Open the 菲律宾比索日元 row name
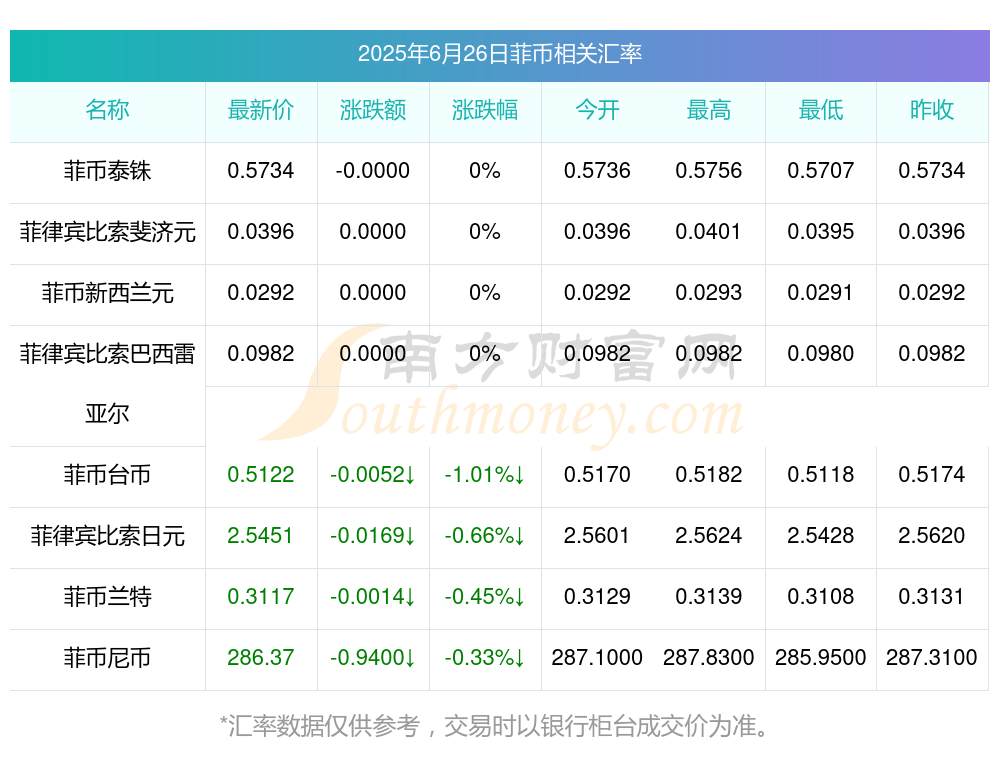1000x757 pixels. tap(107, 536)
